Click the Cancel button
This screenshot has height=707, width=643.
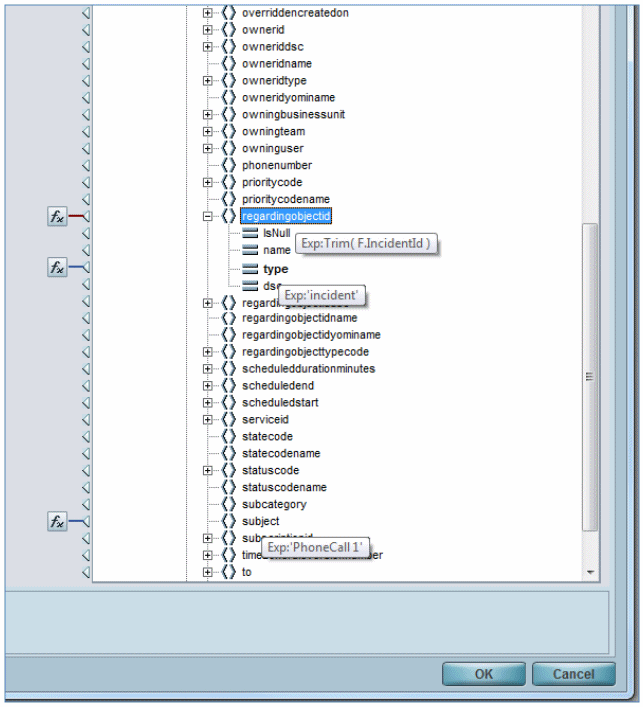click(x=573, y=674)
